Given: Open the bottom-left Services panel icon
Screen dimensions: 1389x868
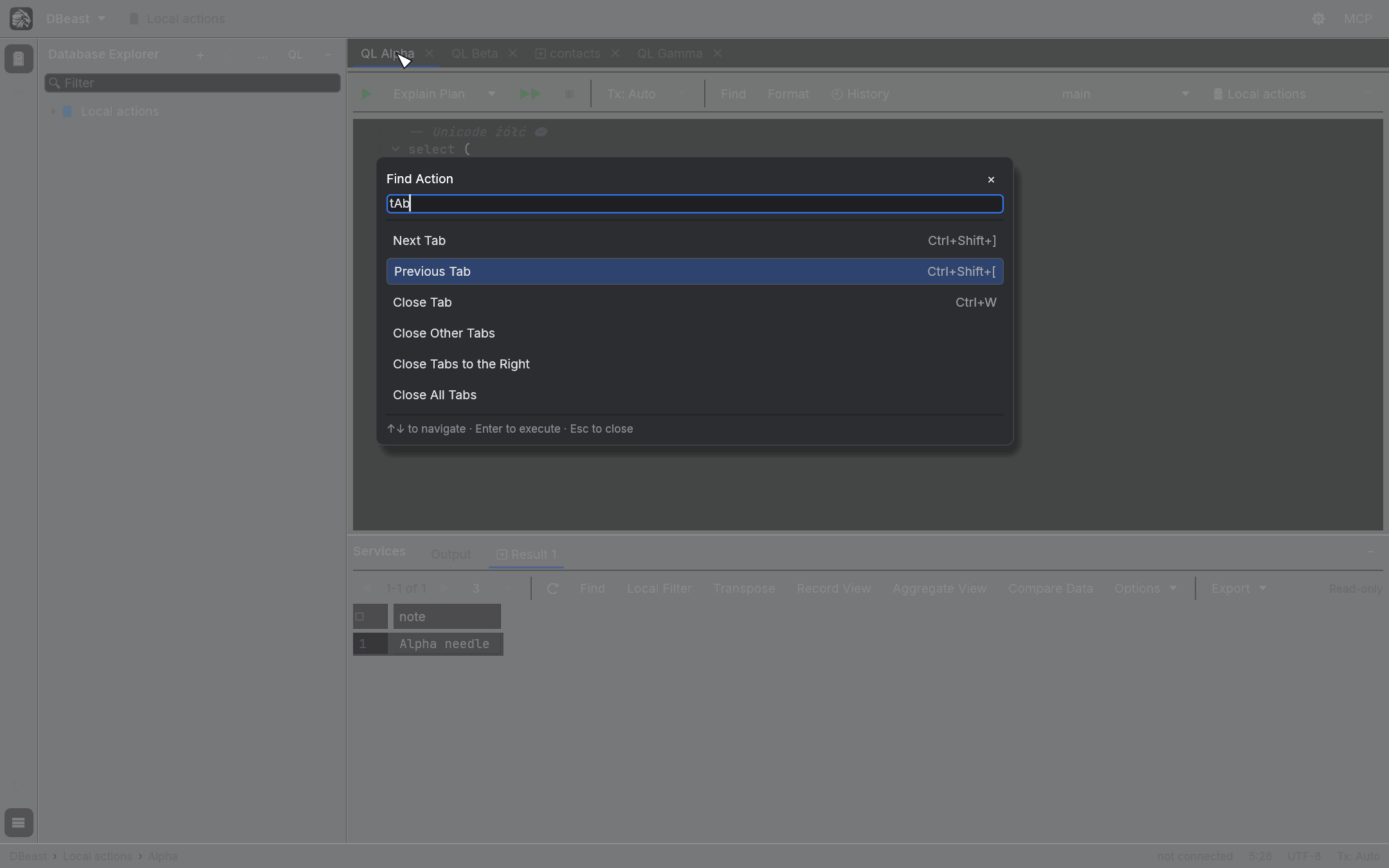Looking at the screenshot, I should (19, 822).
